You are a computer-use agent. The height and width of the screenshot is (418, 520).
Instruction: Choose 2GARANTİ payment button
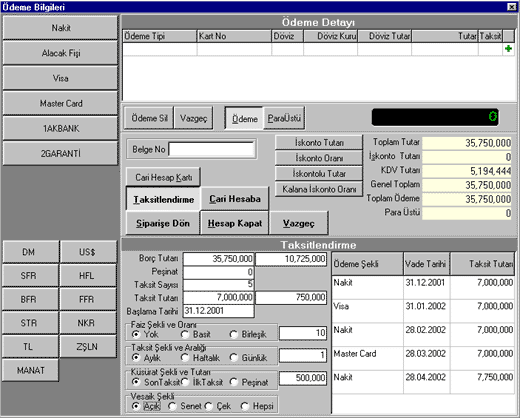(60, 153)
